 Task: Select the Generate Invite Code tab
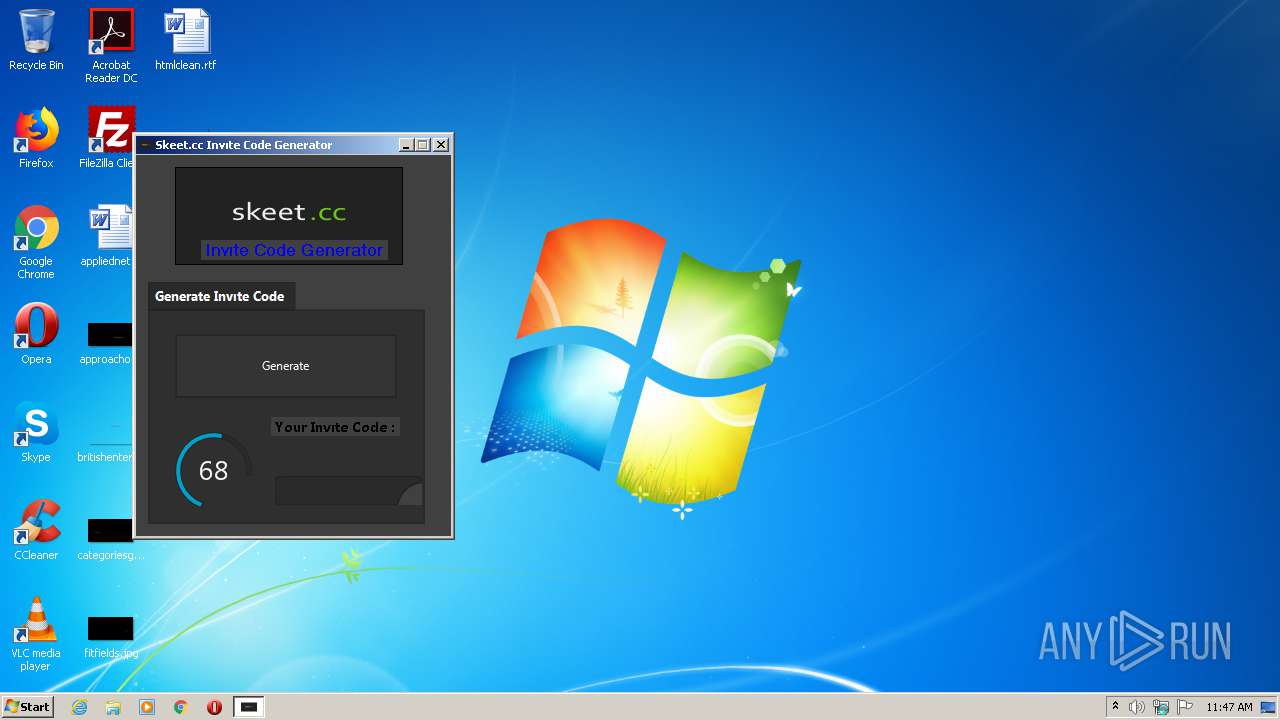pyautogui.click(x=220, y=296)
